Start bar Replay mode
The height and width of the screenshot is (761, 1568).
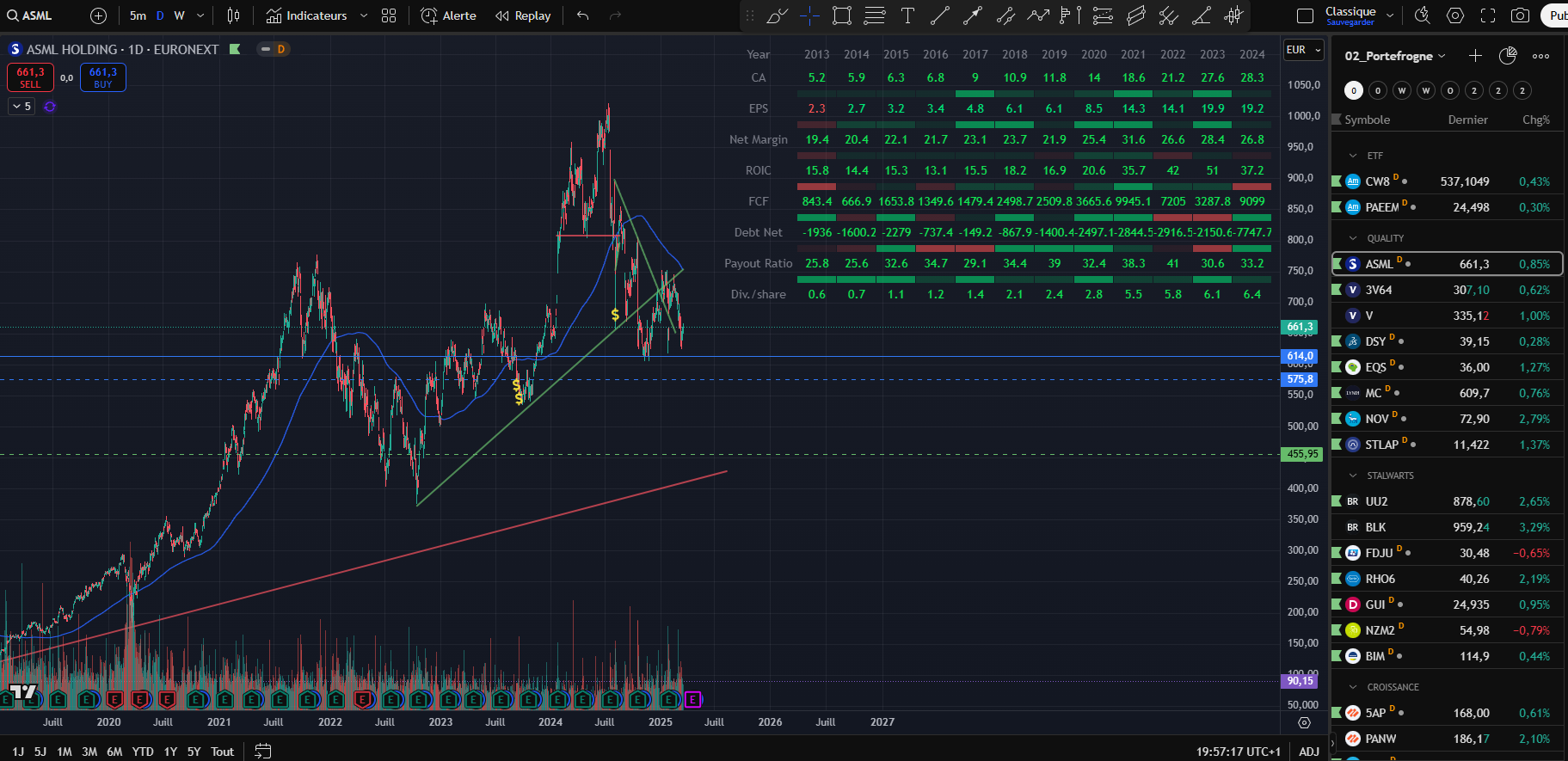[523, 15]
